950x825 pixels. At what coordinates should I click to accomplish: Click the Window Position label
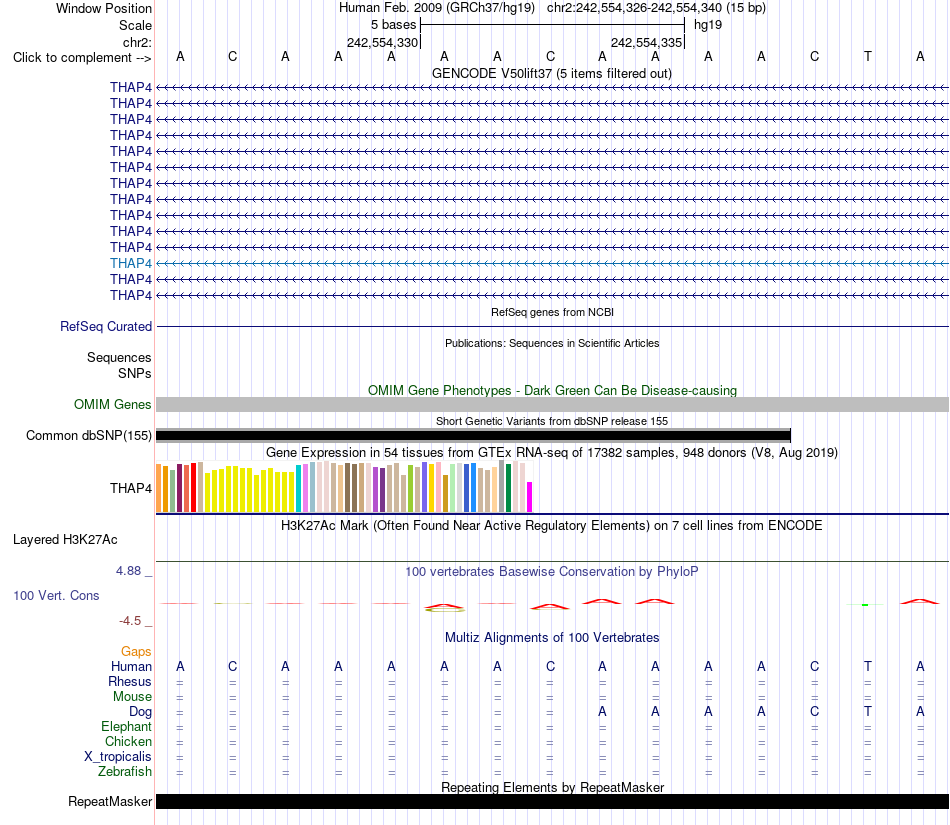tap(104, 8)
